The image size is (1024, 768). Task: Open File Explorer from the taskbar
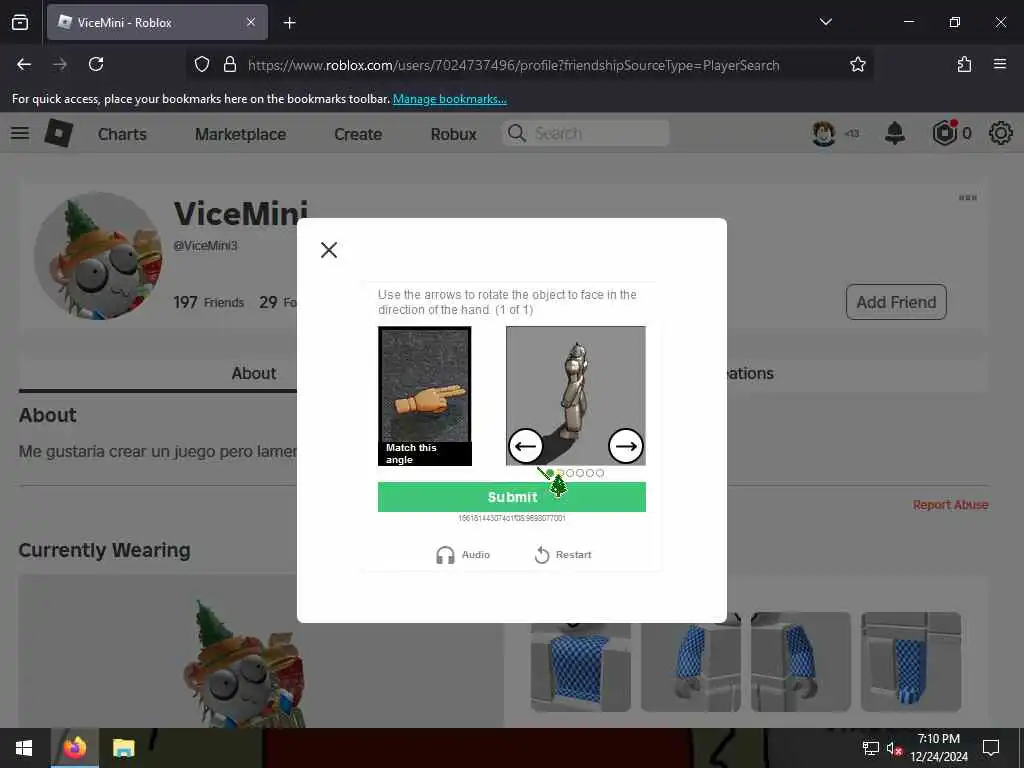tap(123, 748)
